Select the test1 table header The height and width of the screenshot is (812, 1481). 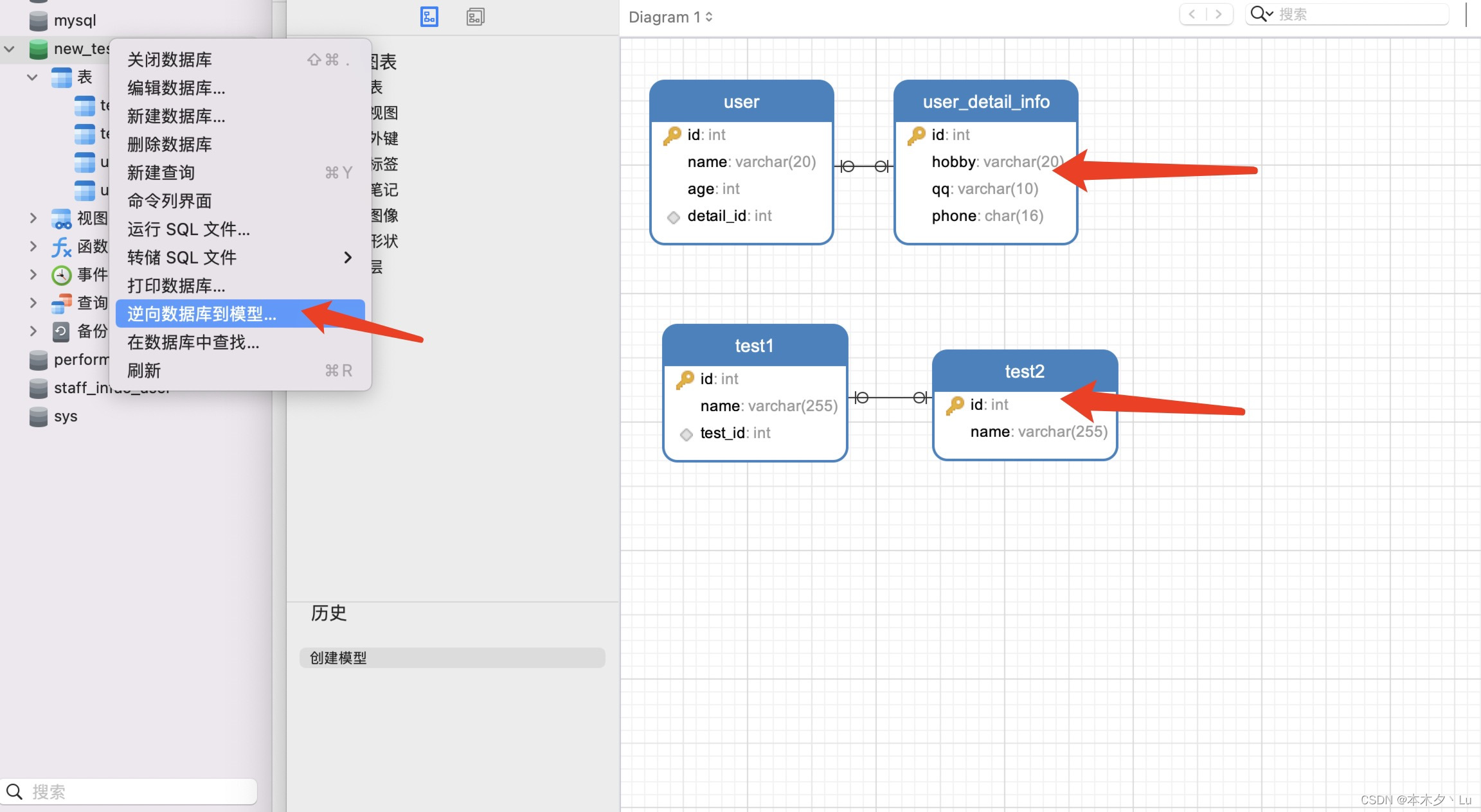pos(755,346)
